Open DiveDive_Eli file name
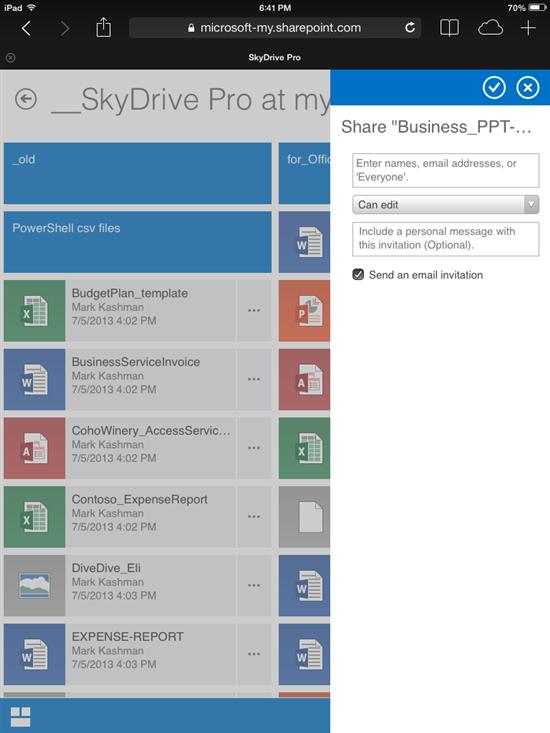Viewport: 550px width, 733px height. [x=106, y=568]
